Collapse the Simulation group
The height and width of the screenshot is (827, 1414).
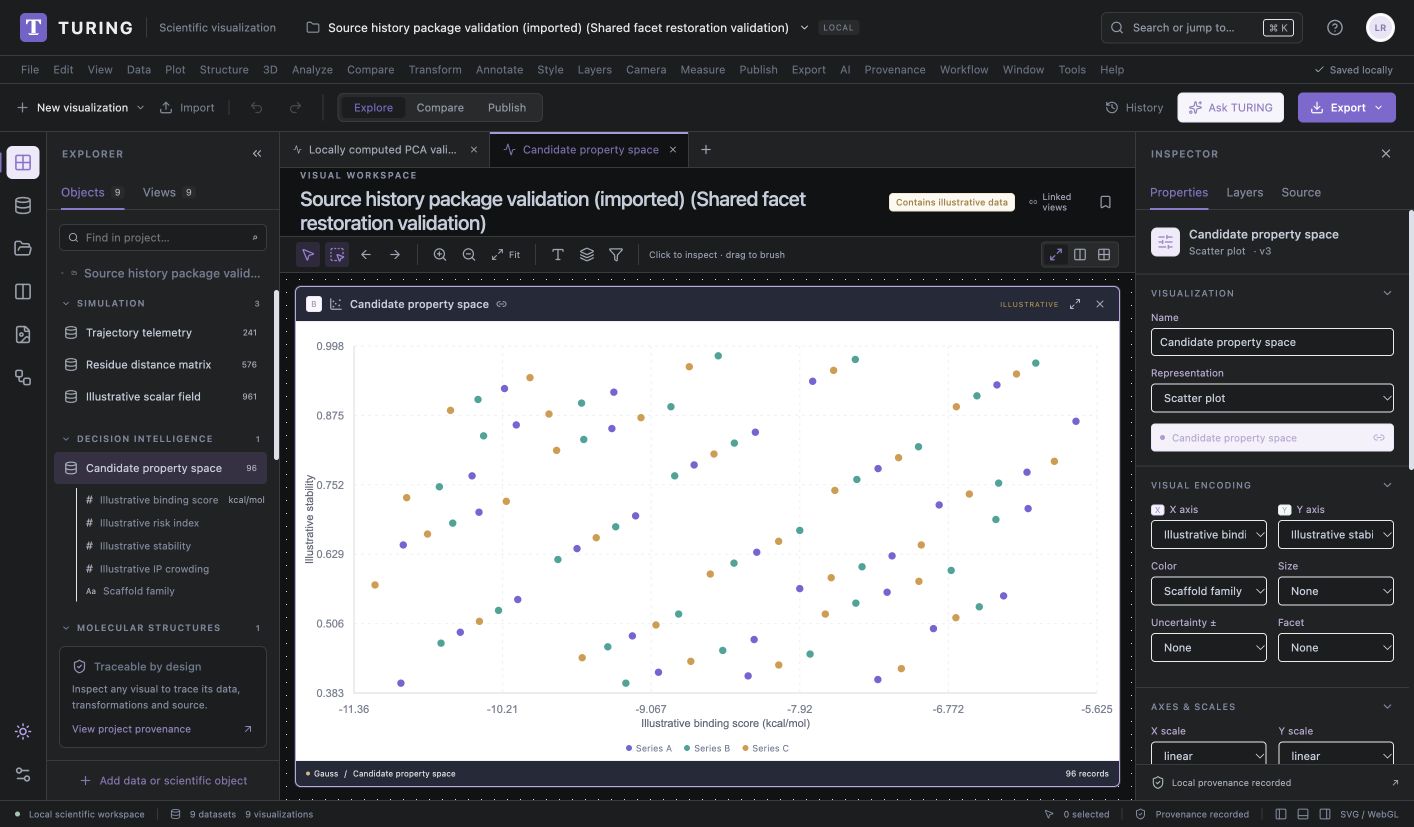[x=66, y=303]
